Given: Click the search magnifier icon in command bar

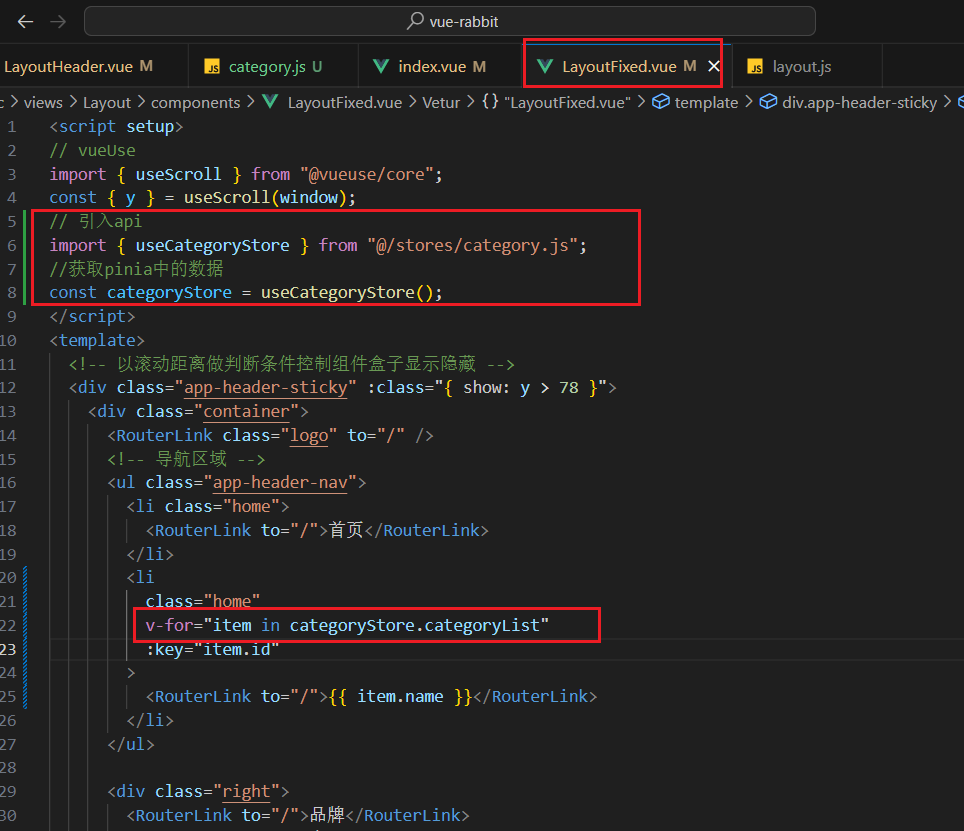Looking at the screenshot, I should click(x=415, y=21).
